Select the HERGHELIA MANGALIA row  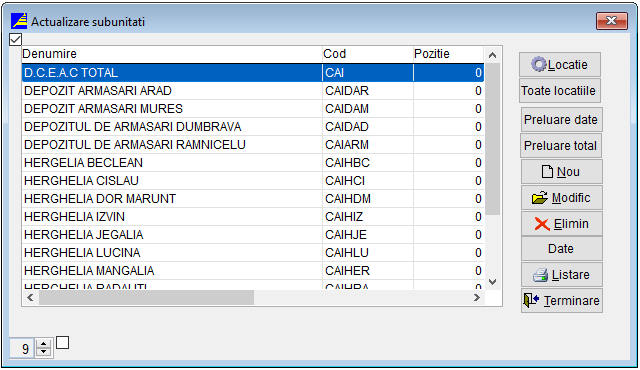(x=253, y=271)
